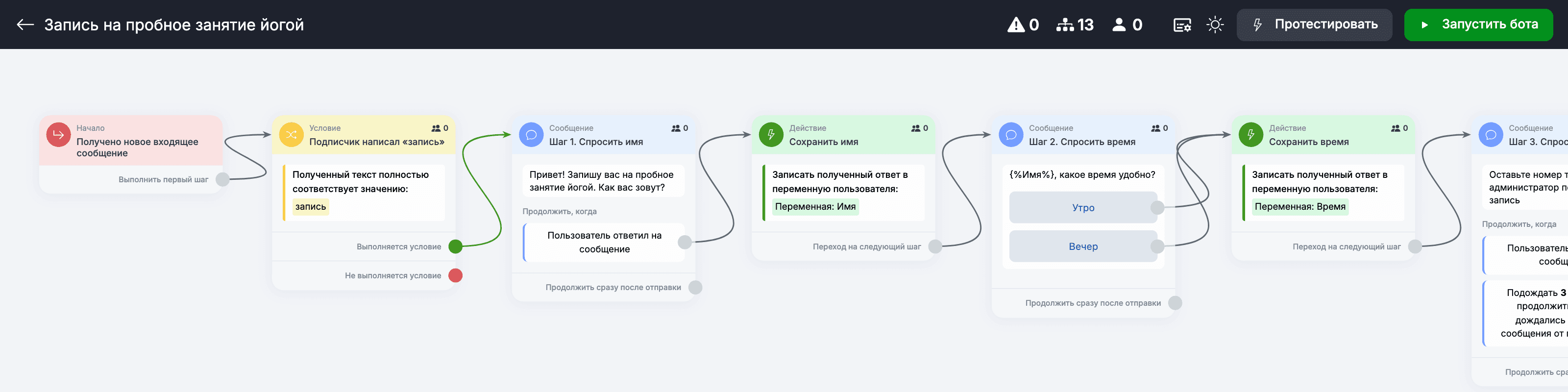Click the Утро button's connector dot

coord(1157,208)
